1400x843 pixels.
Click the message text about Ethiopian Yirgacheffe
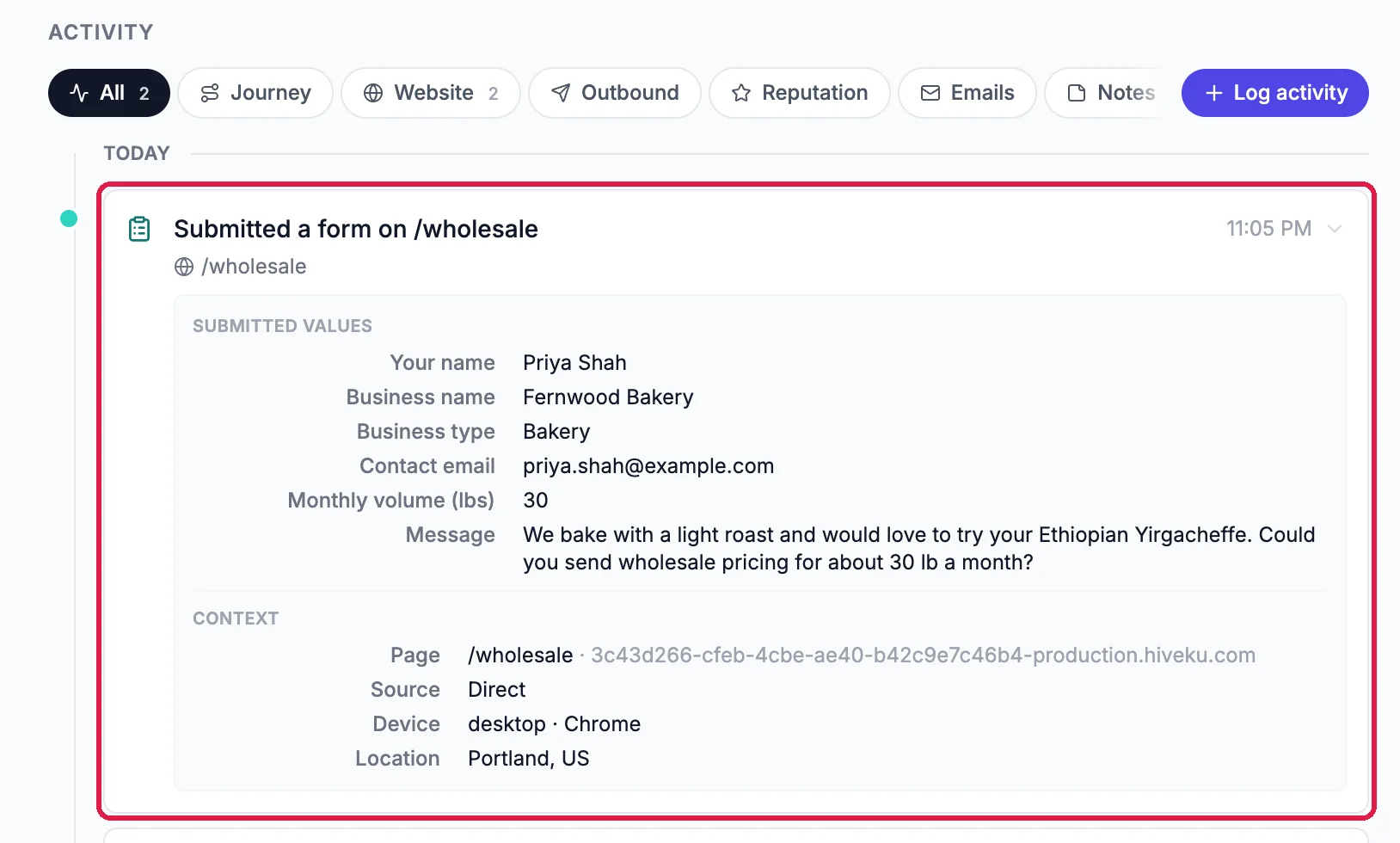(919, 549)
